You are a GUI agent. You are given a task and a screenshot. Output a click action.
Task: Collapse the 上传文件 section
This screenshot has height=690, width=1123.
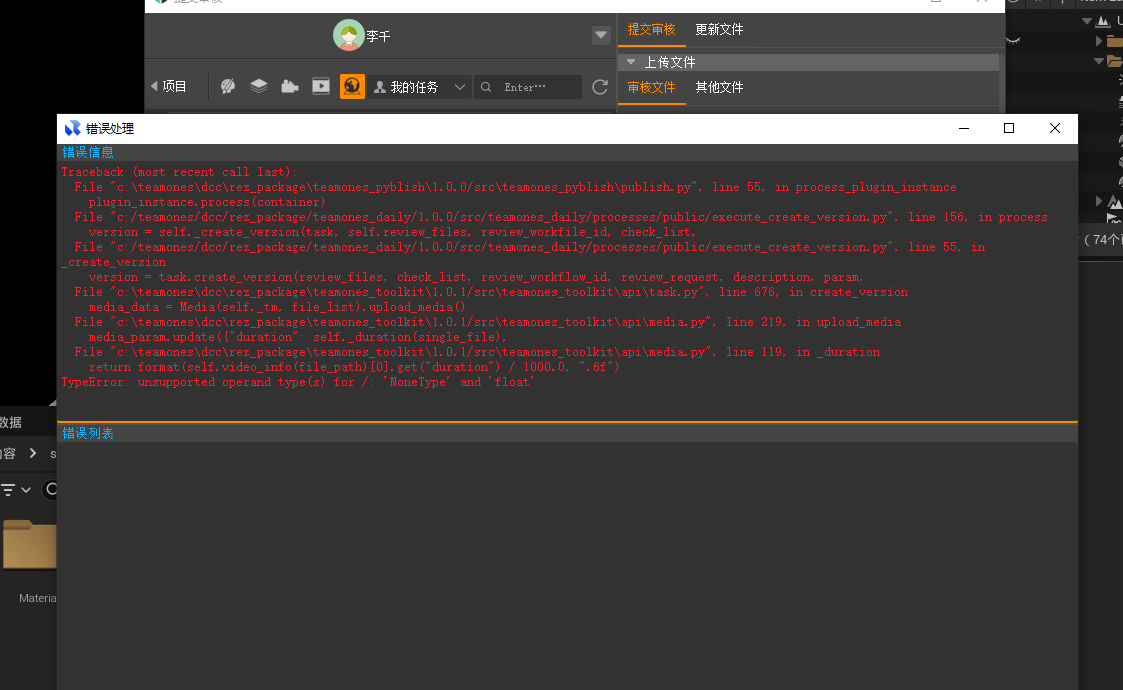pos(631,62)
